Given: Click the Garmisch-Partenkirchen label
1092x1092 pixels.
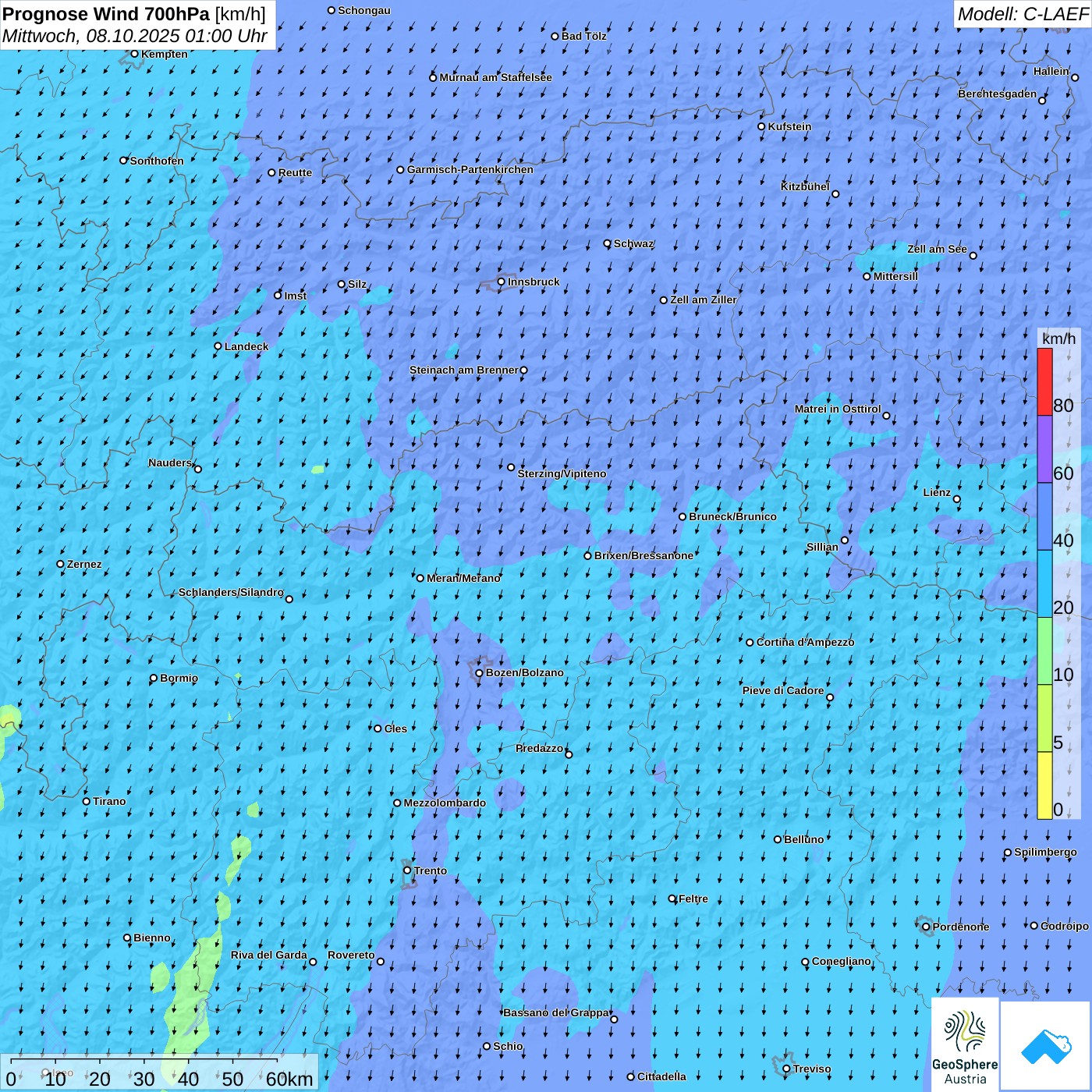Looking at the screenshot, I should (470, 169).
